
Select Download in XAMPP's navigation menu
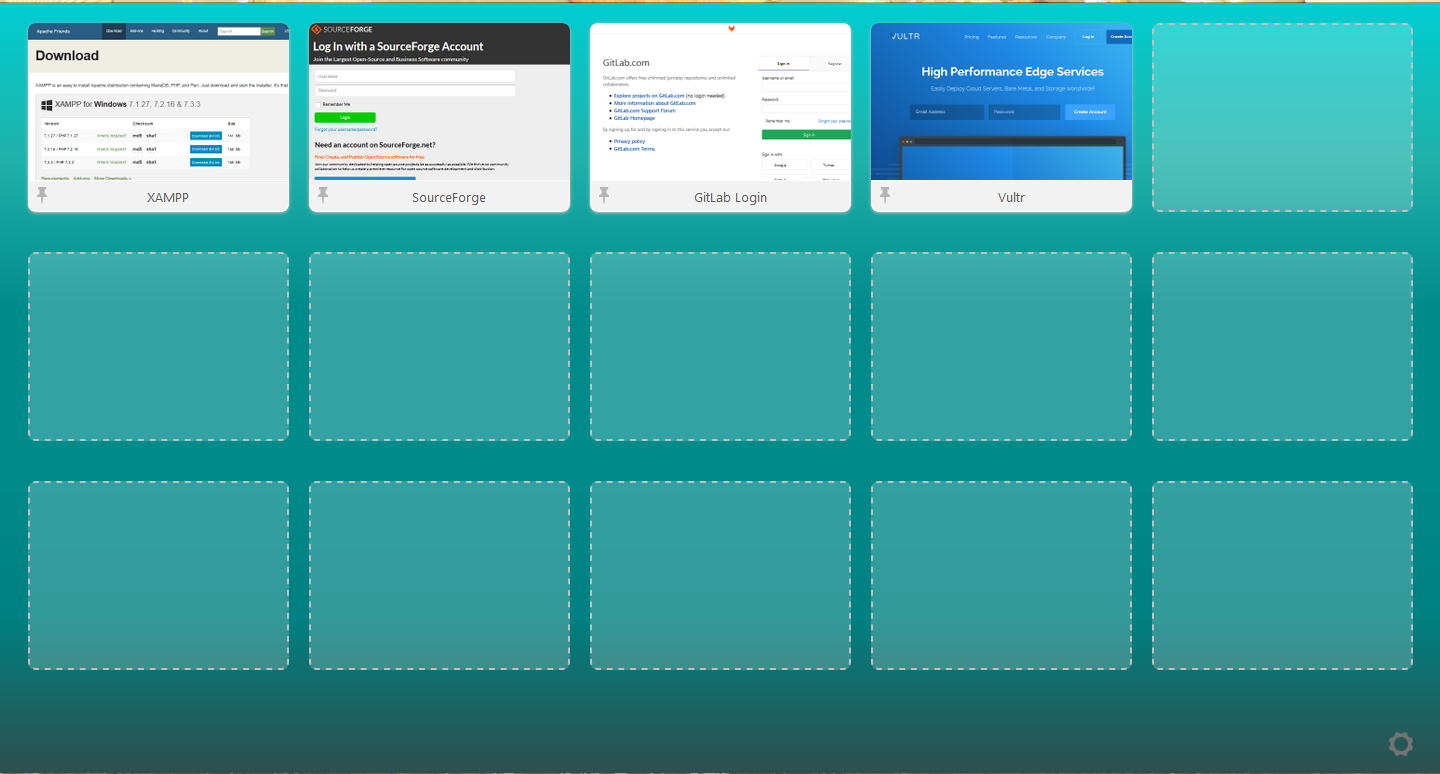pyautogui.click(x=114, y=31)
